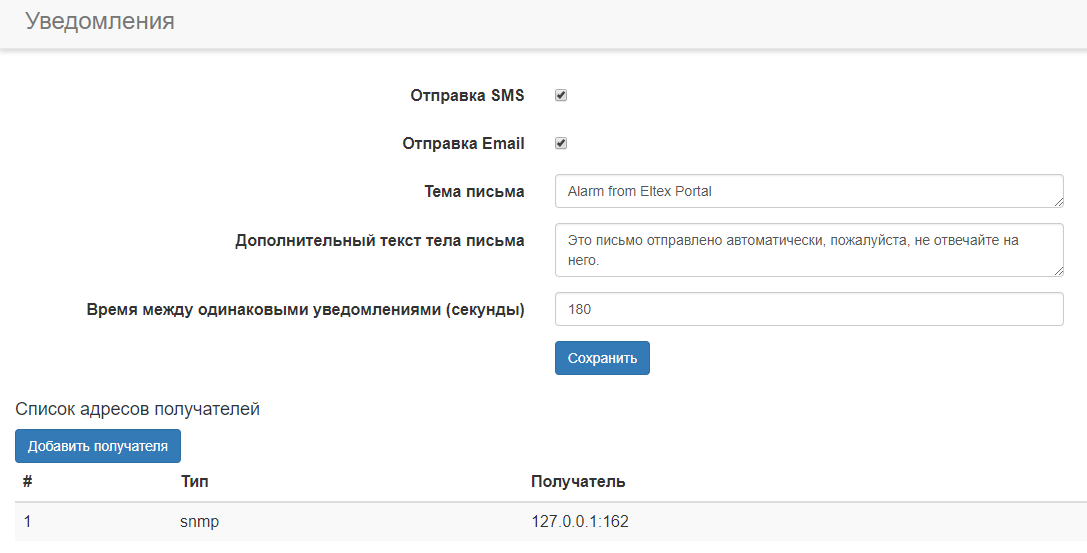
Task: Open recipient row number 1 link
Action: pos(28,521)
